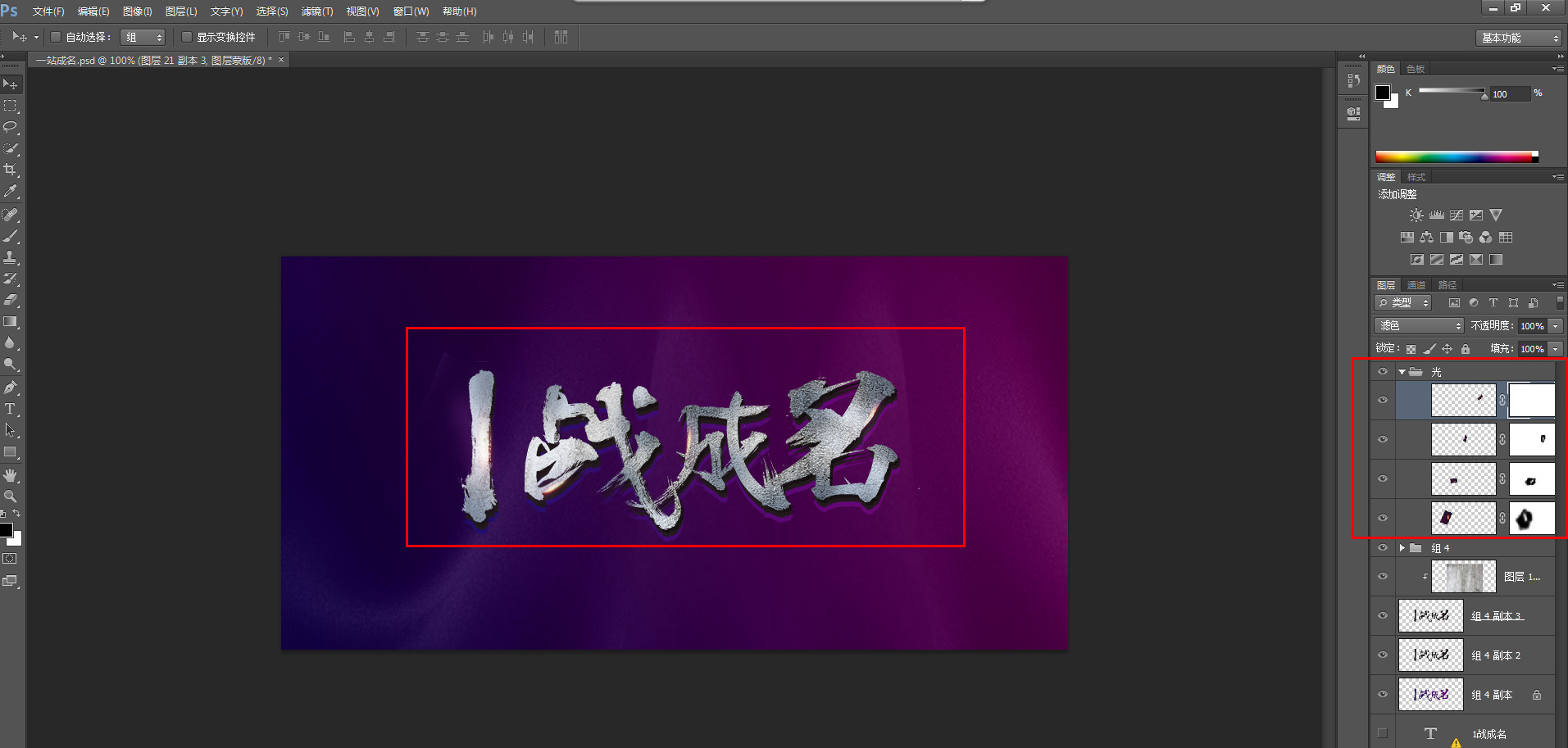Select the Lasso tool
Image resolution: width=1568 pixels, height=748 pixels.
(11, 127)
